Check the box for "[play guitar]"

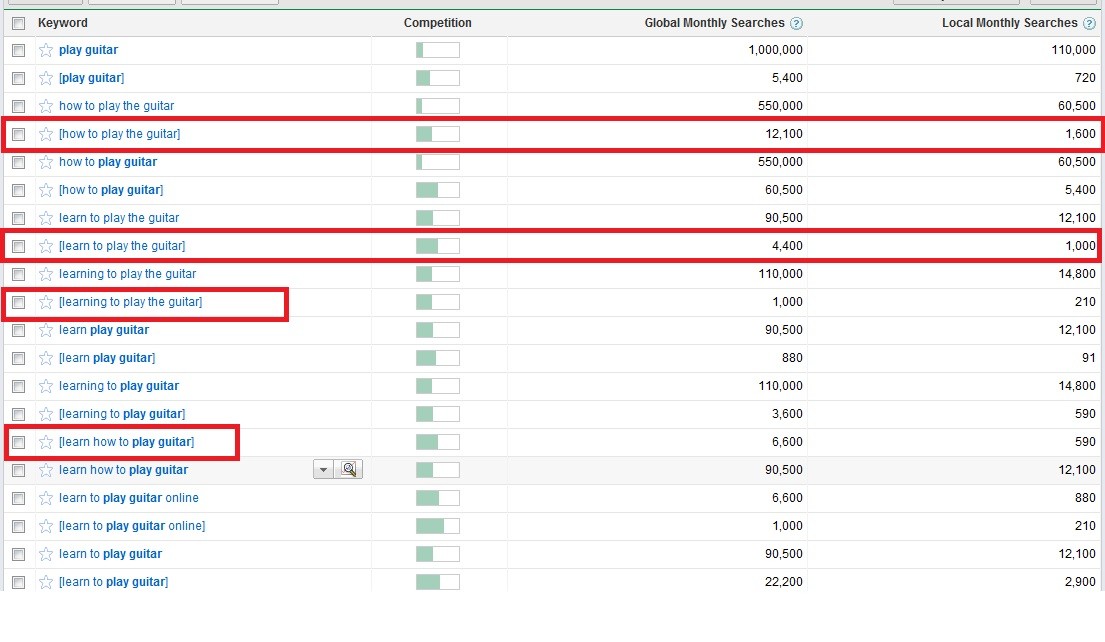pos(18,78)
